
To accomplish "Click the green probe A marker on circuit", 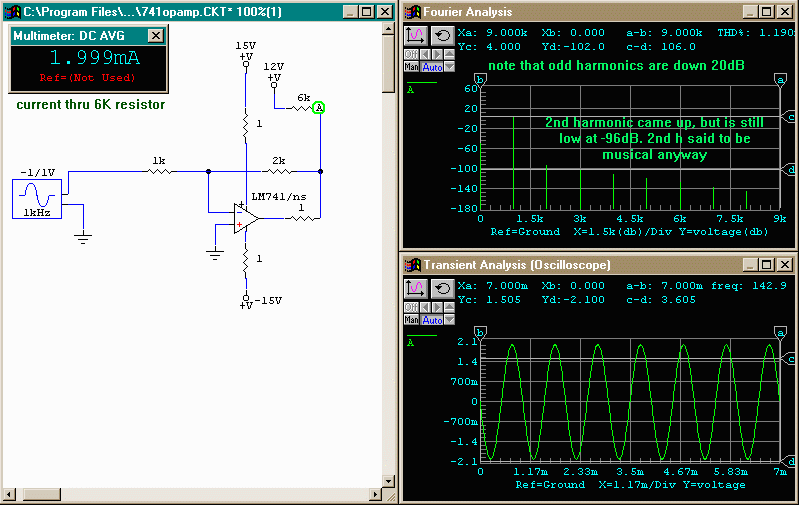I will click(x=319, y=108).
